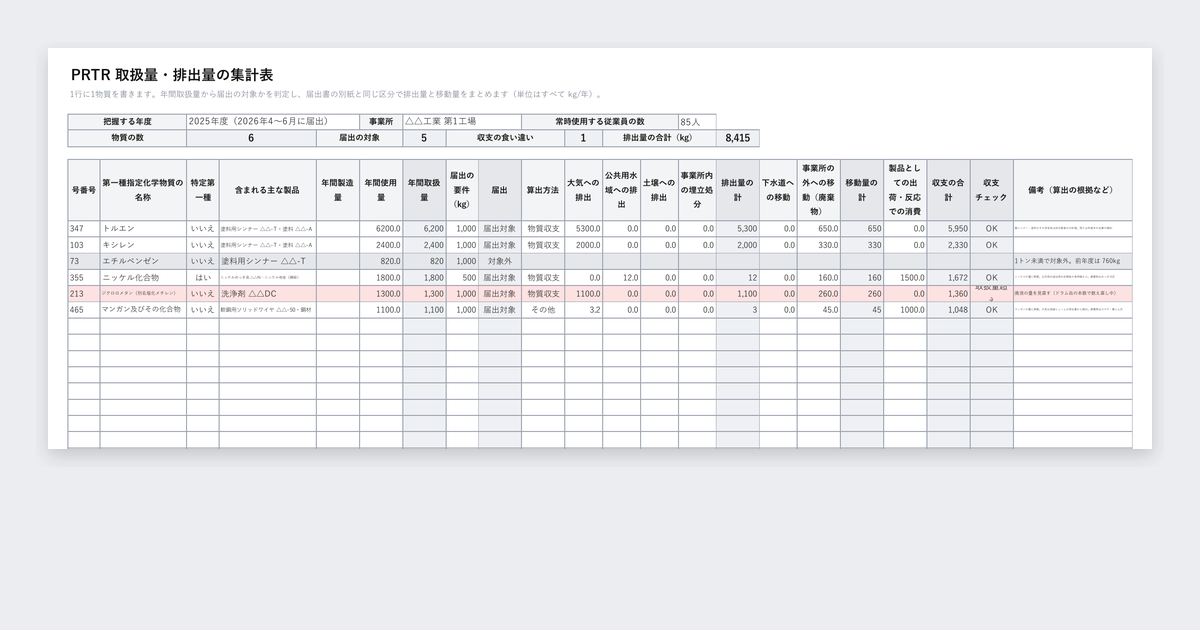Viewport: 1200px width, 630px height.
Task: Click the はい cell in ニッケル化合物 row
Action: click(x=202, y=277)
